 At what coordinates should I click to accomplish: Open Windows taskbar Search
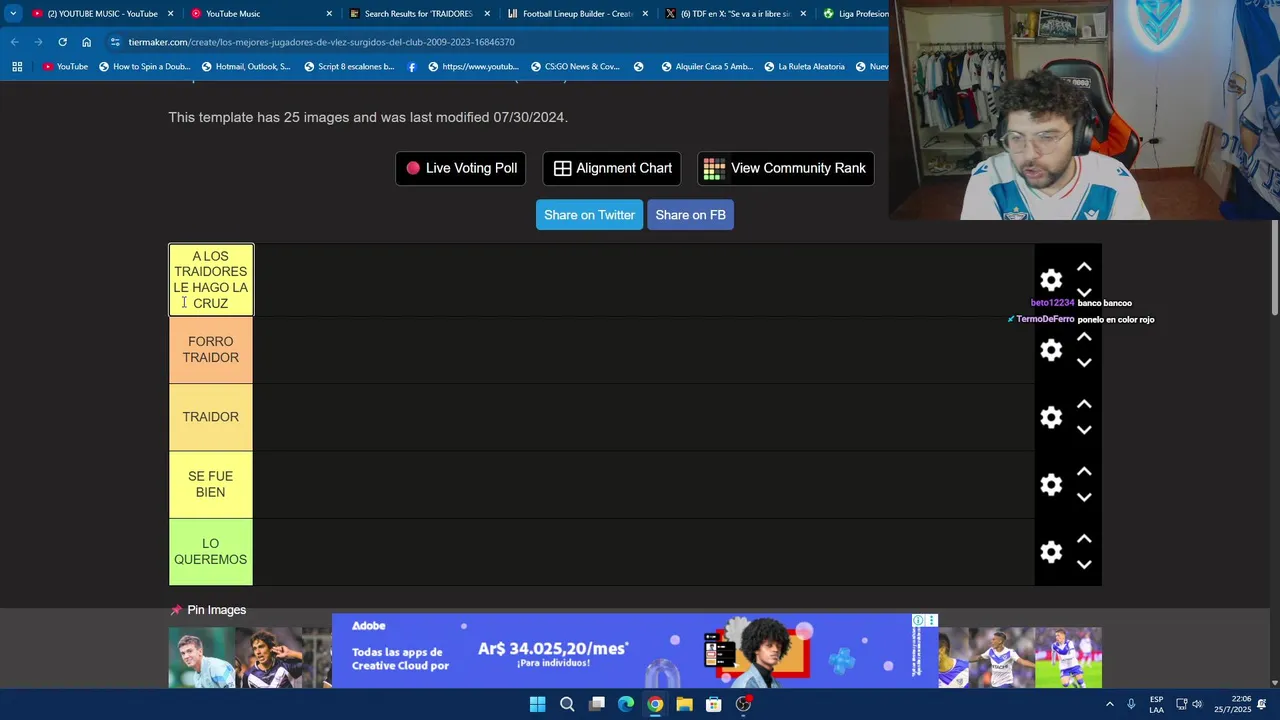click(x=567, y=704)
